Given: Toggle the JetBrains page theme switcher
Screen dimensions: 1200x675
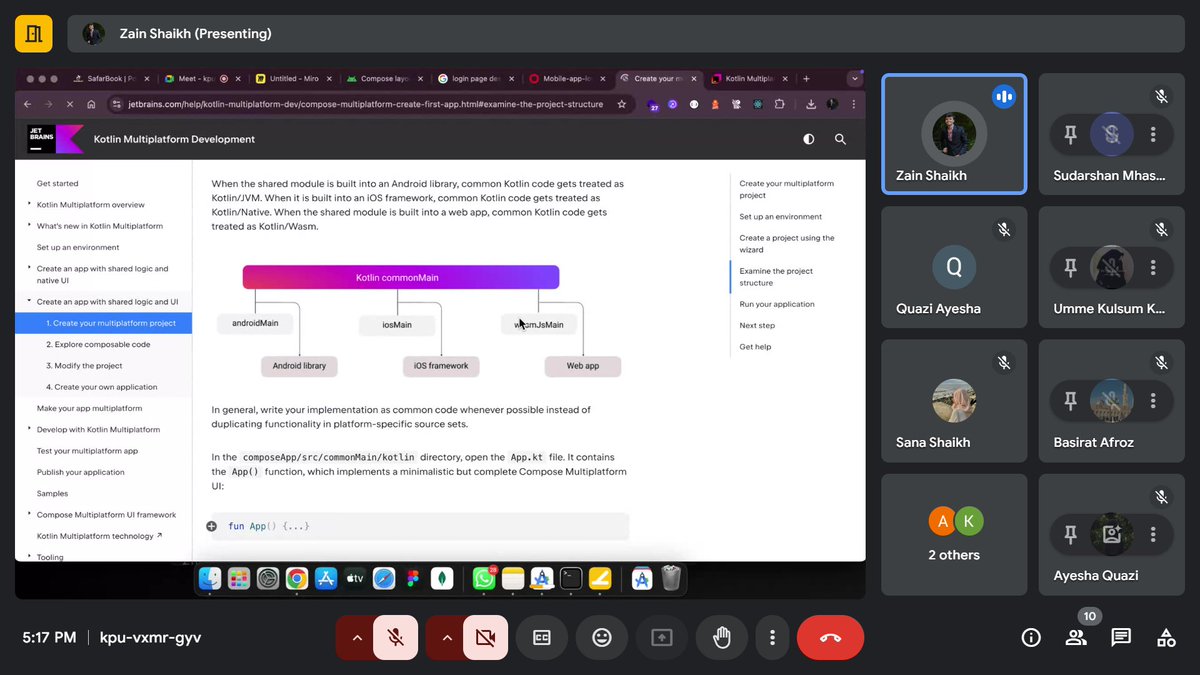Looking at the screenshot, I should pos(808,139).
